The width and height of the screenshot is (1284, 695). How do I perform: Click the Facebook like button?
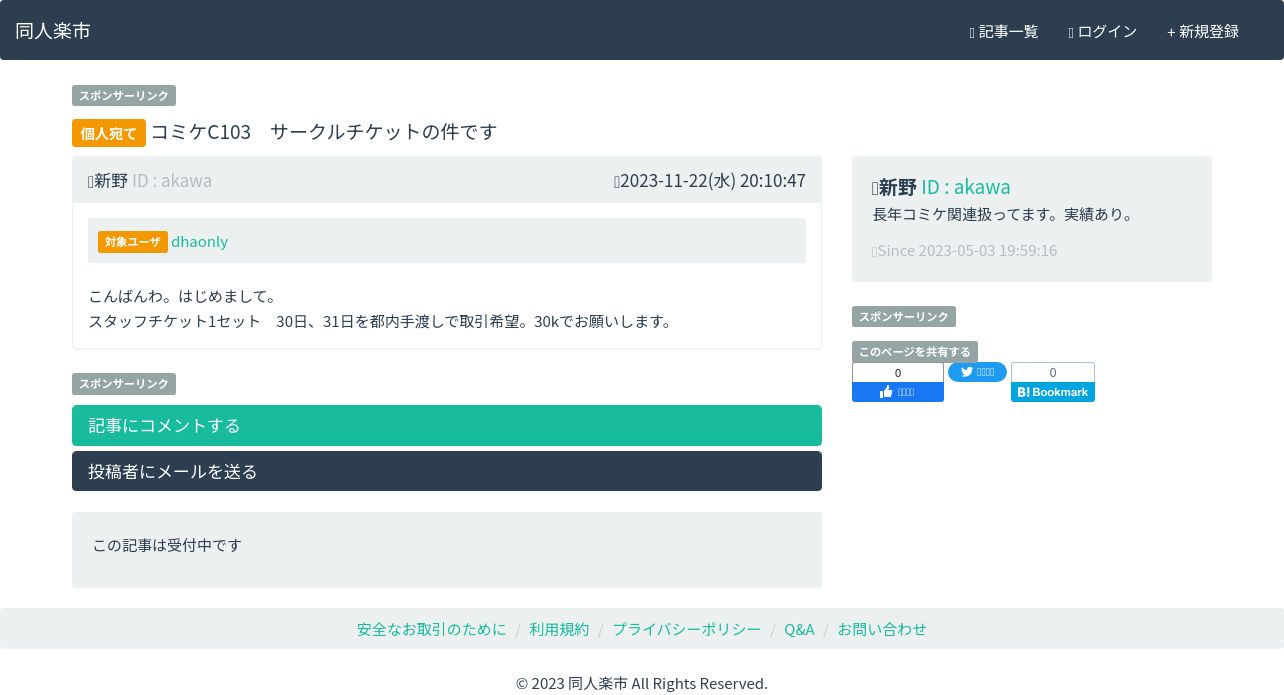(898, 392)
